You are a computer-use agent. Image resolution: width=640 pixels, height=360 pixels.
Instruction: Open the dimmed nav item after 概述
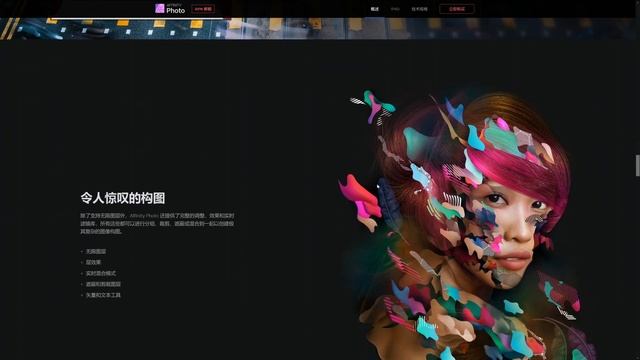click(395, 9)
